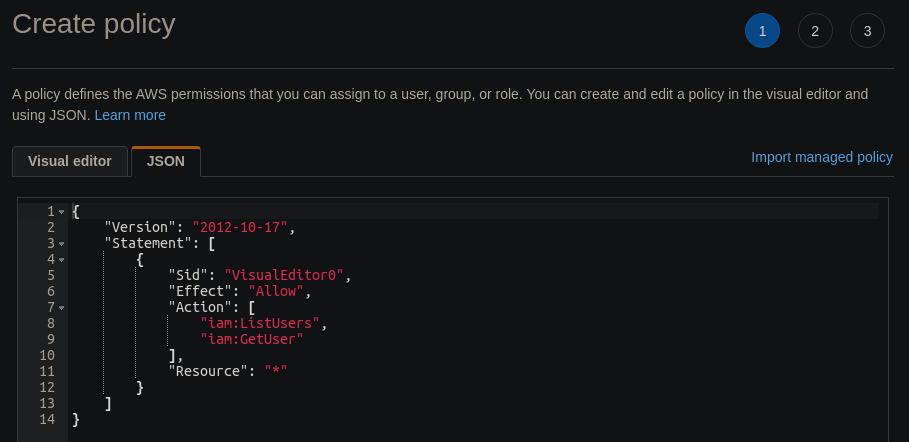The width and height of the screenshot is (909, 442).
Task: Go to step 2 circle indicator
Action: coord(815,31)
